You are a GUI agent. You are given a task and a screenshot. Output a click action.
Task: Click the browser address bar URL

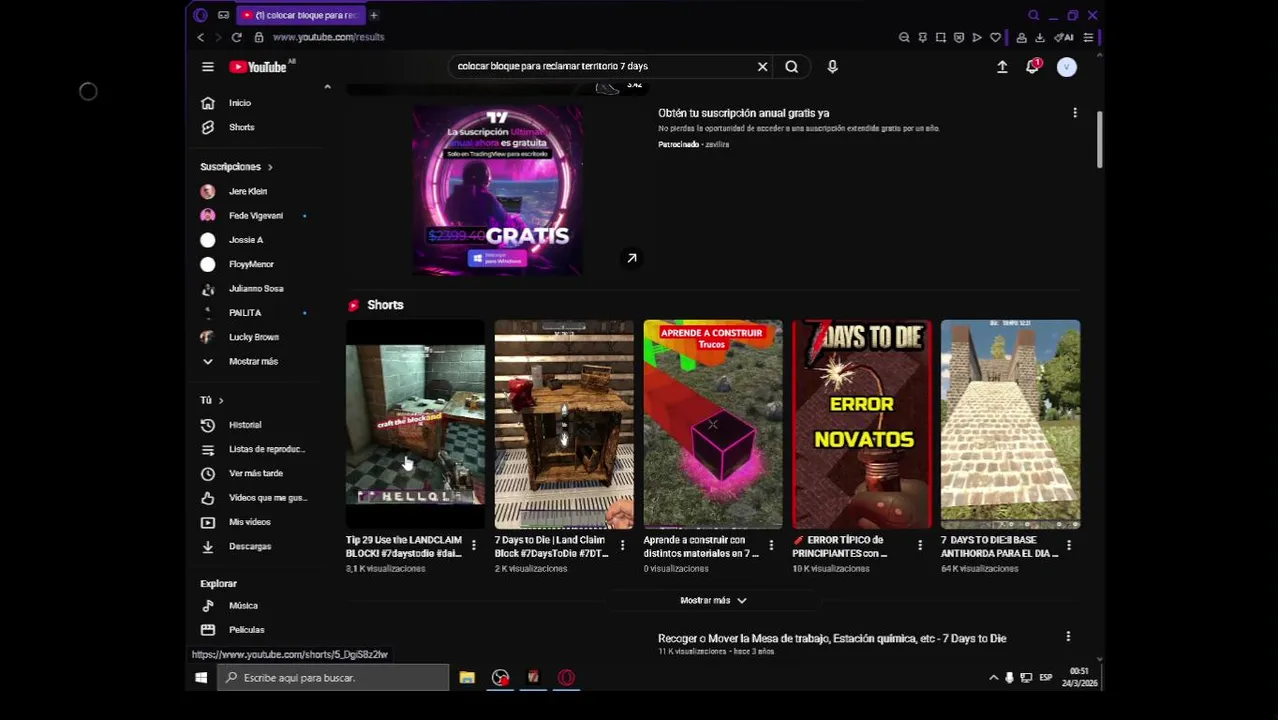(x=328, y=37)
